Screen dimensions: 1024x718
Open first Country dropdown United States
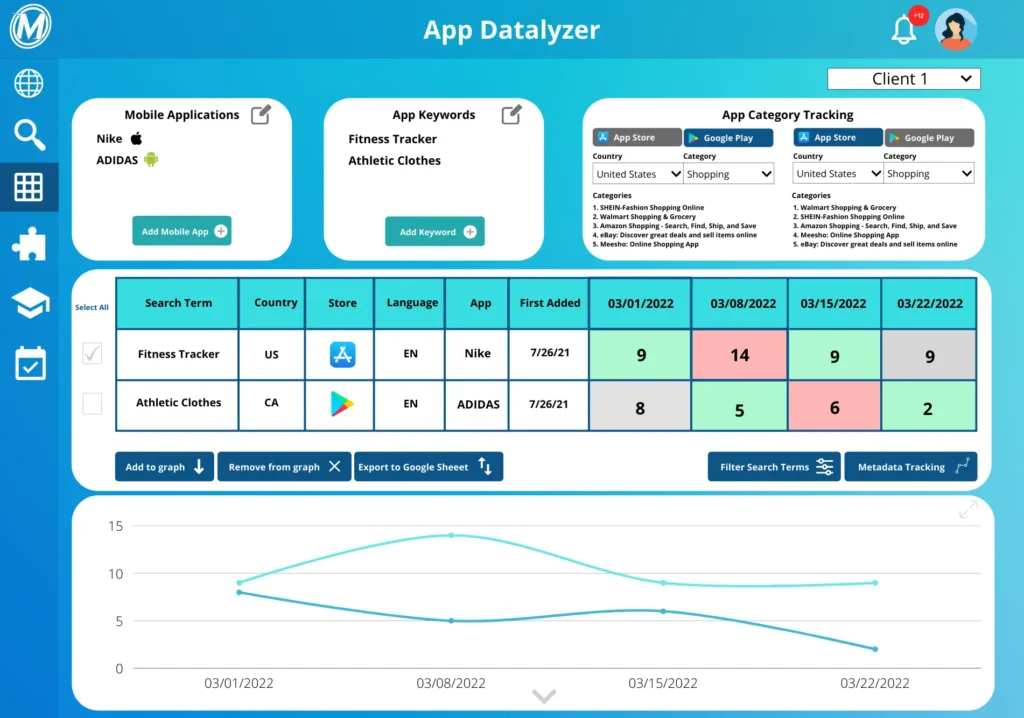click(x=637, y=174)
